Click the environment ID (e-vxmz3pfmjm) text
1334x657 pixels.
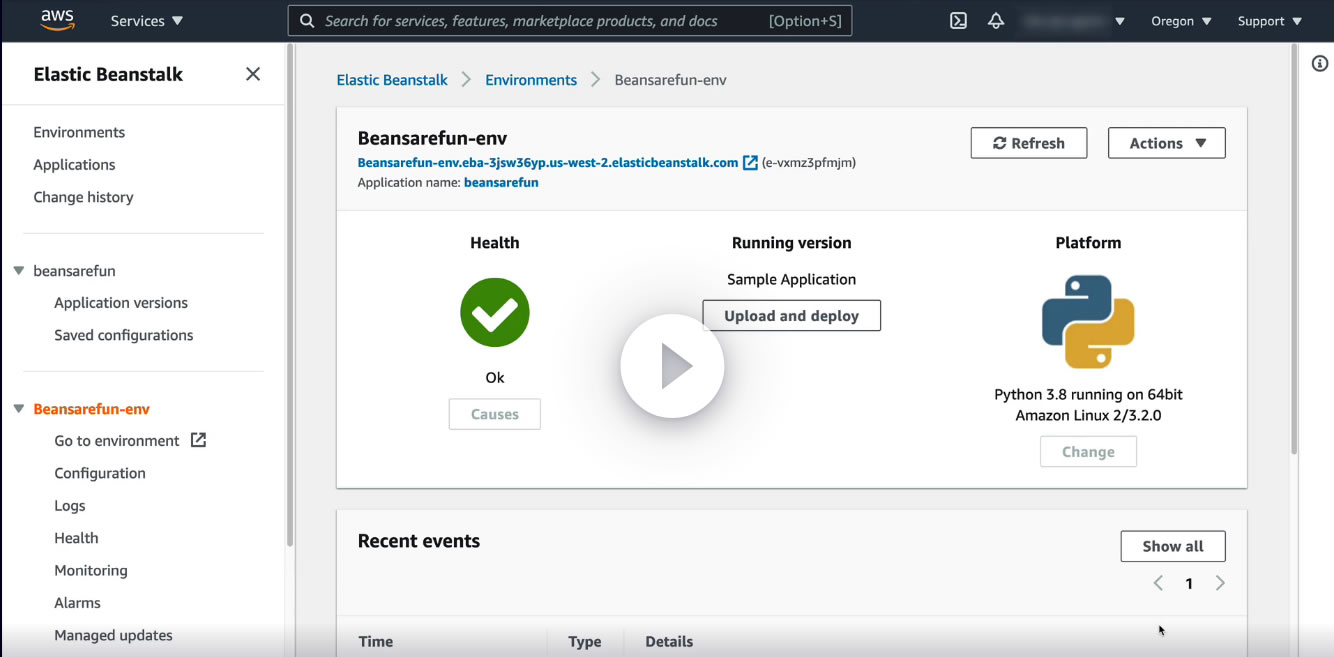[x=809, y=162]
